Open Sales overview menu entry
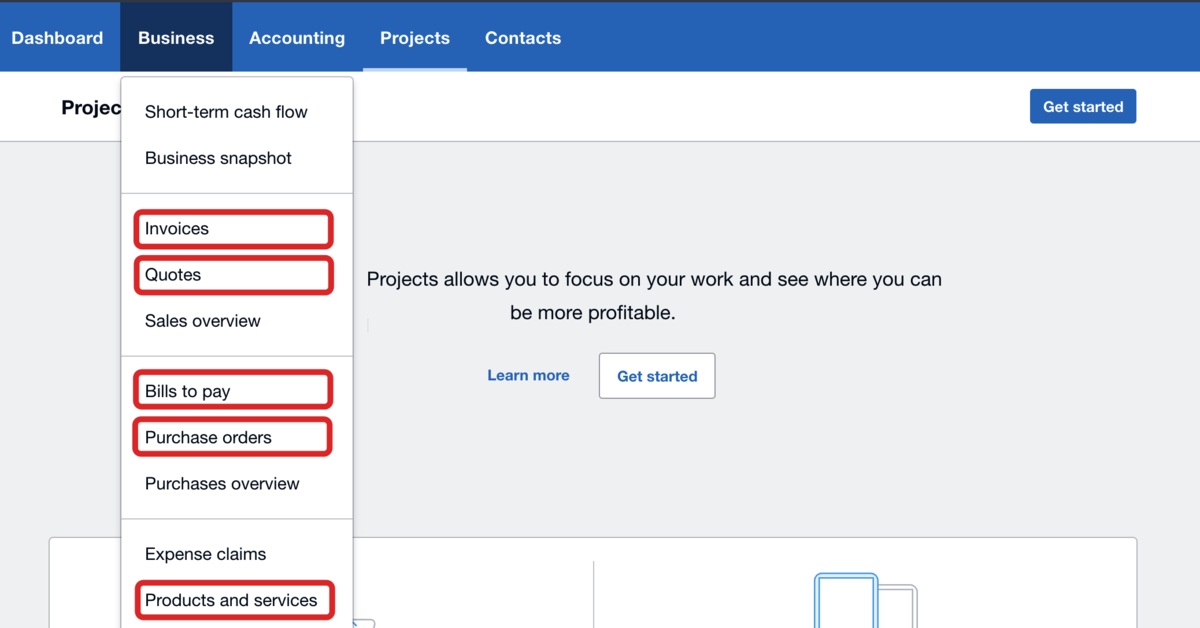Screen dimensions: 1200x628 coord(237,321)
